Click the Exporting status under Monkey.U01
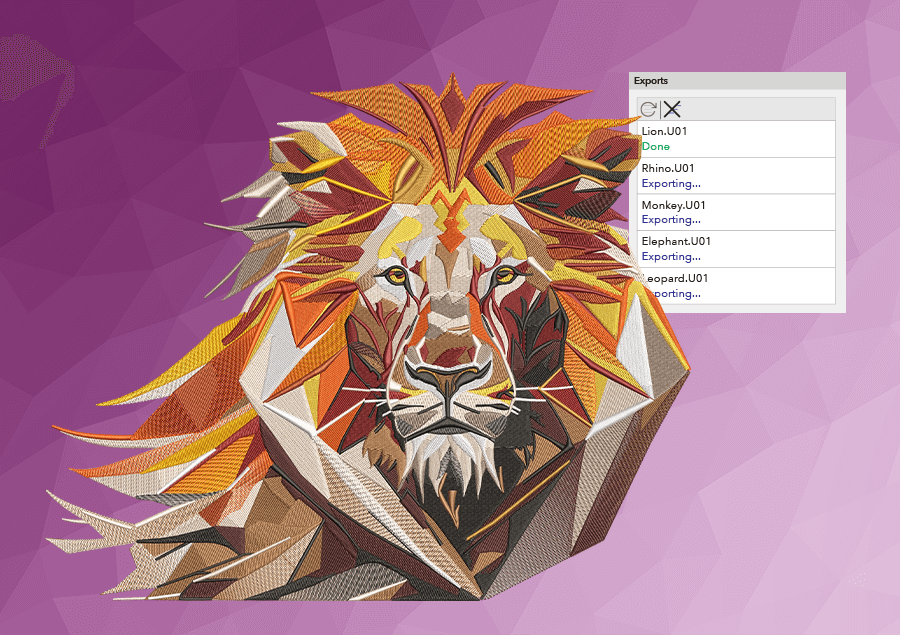This screenshot has width=900, height=635. tap(671, 219)
